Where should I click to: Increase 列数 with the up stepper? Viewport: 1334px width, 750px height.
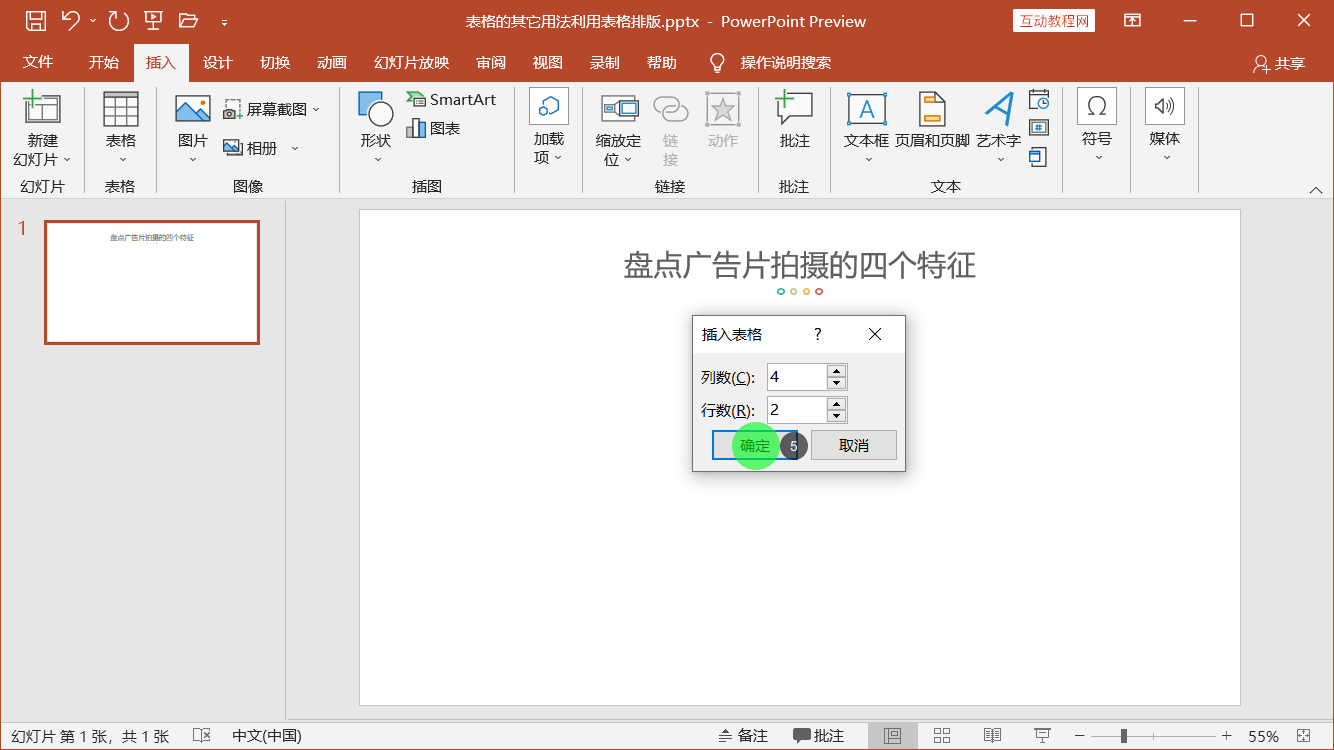point(837,371)
